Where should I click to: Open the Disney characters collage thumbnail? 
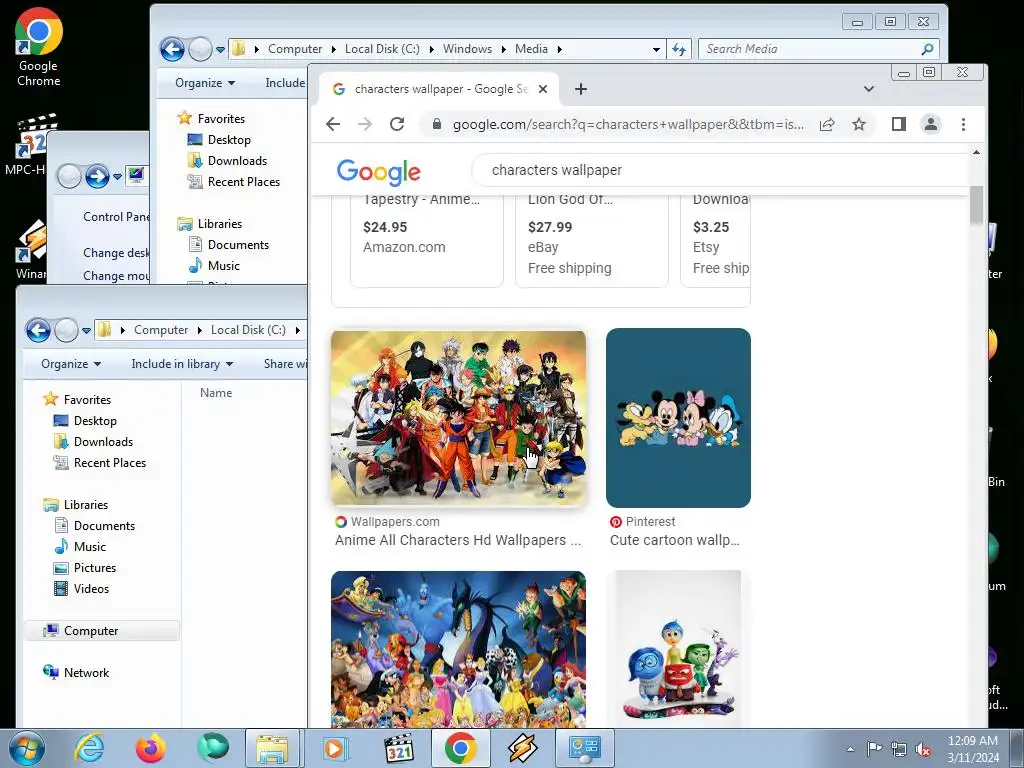pyautogui.click(x=458, y=649)
